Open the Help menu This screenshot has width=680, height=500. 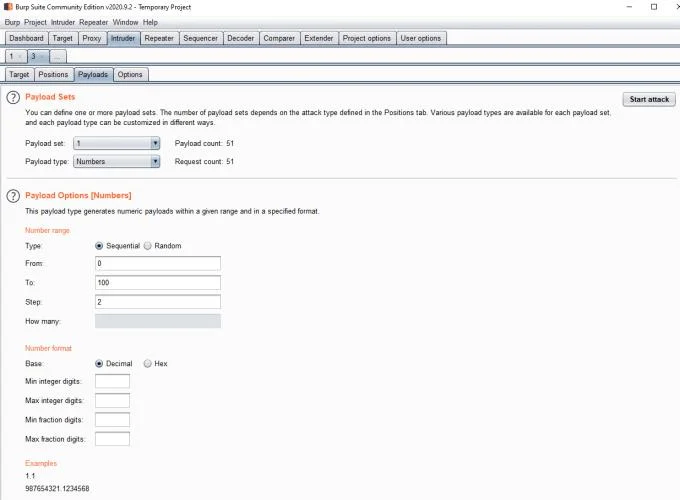(150, 22)
